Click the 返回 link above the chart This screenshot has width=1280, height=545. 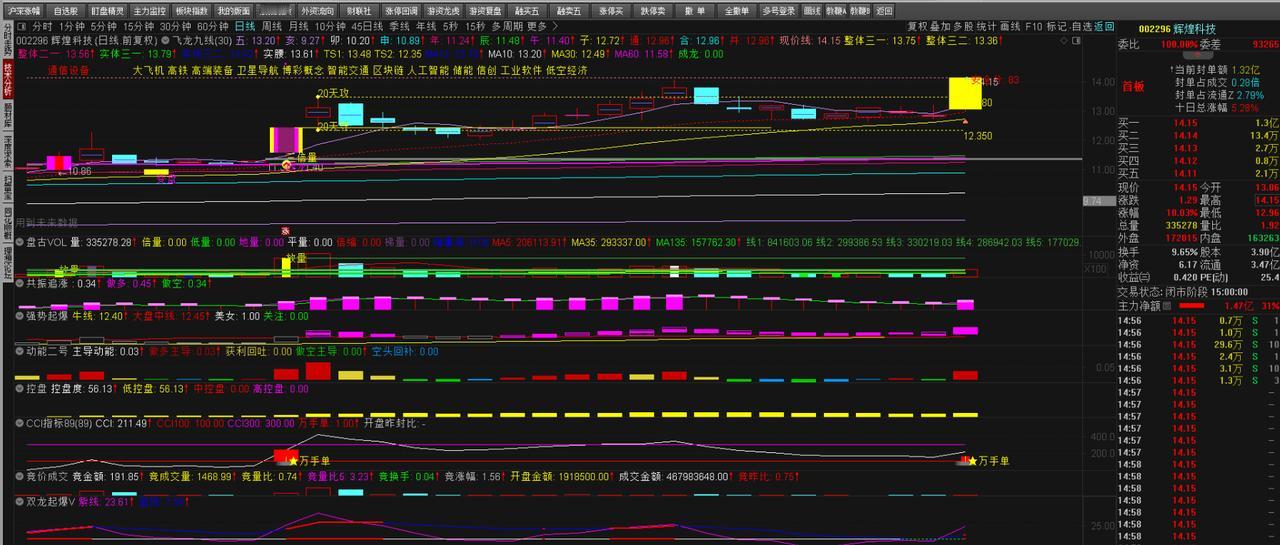click(x=1104, y=26)
